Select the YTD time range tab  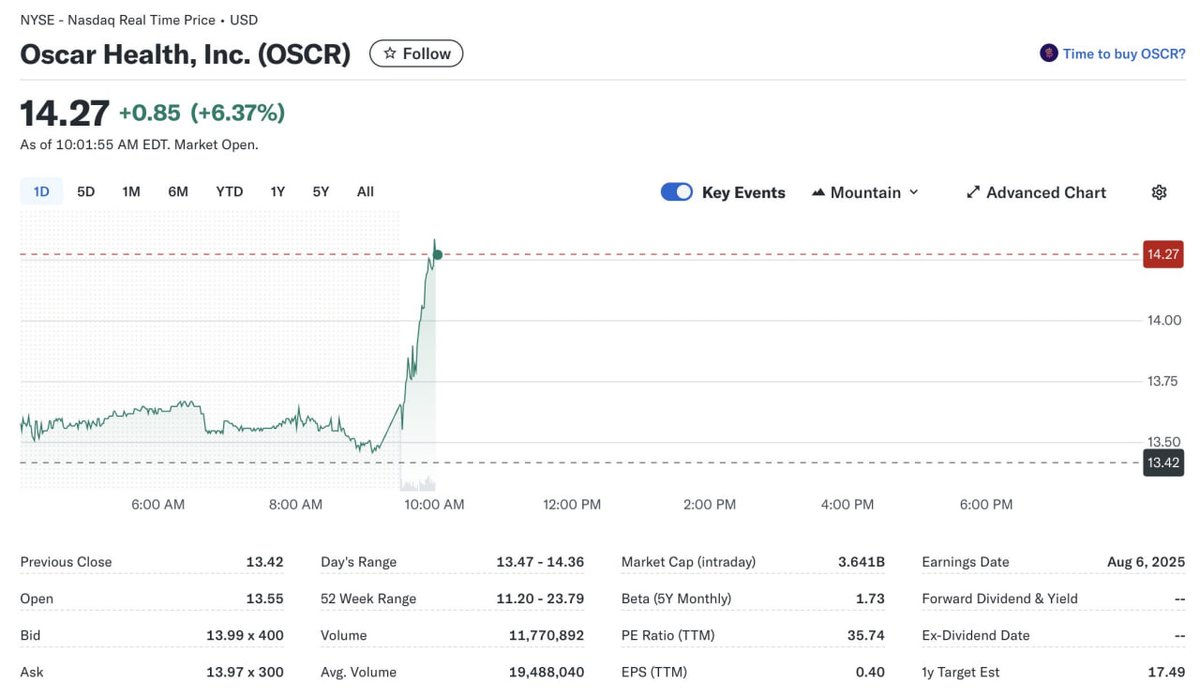[x=230, y=191]
